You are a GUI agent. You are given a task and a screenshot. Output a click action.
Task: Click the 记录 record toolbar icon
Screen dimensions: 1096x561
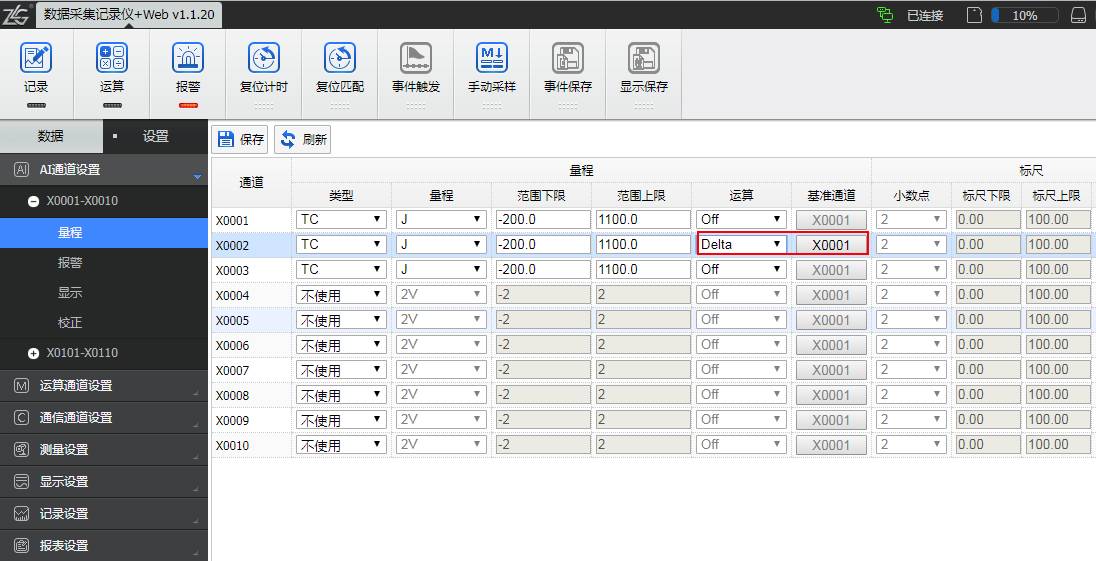point(36,60)
